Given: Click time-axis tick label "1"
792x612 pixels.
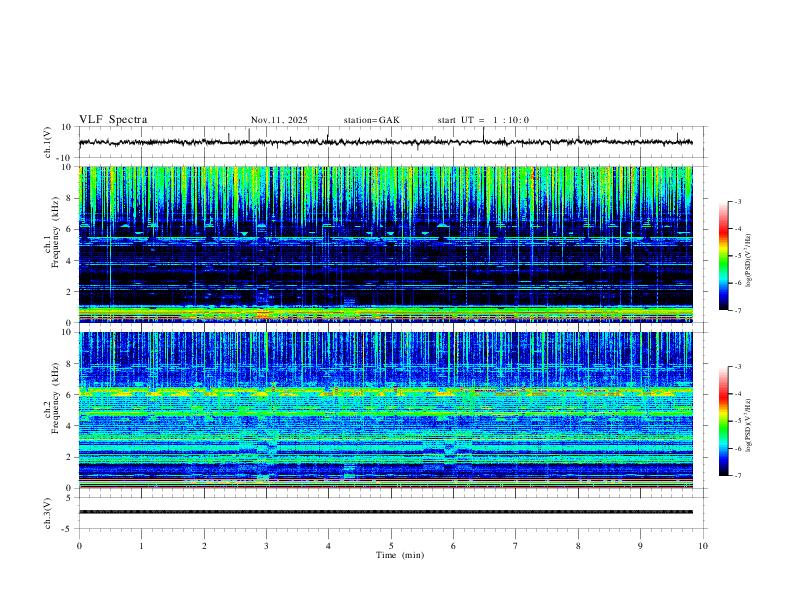Looking at the screenshot, I should coord(141,546).
